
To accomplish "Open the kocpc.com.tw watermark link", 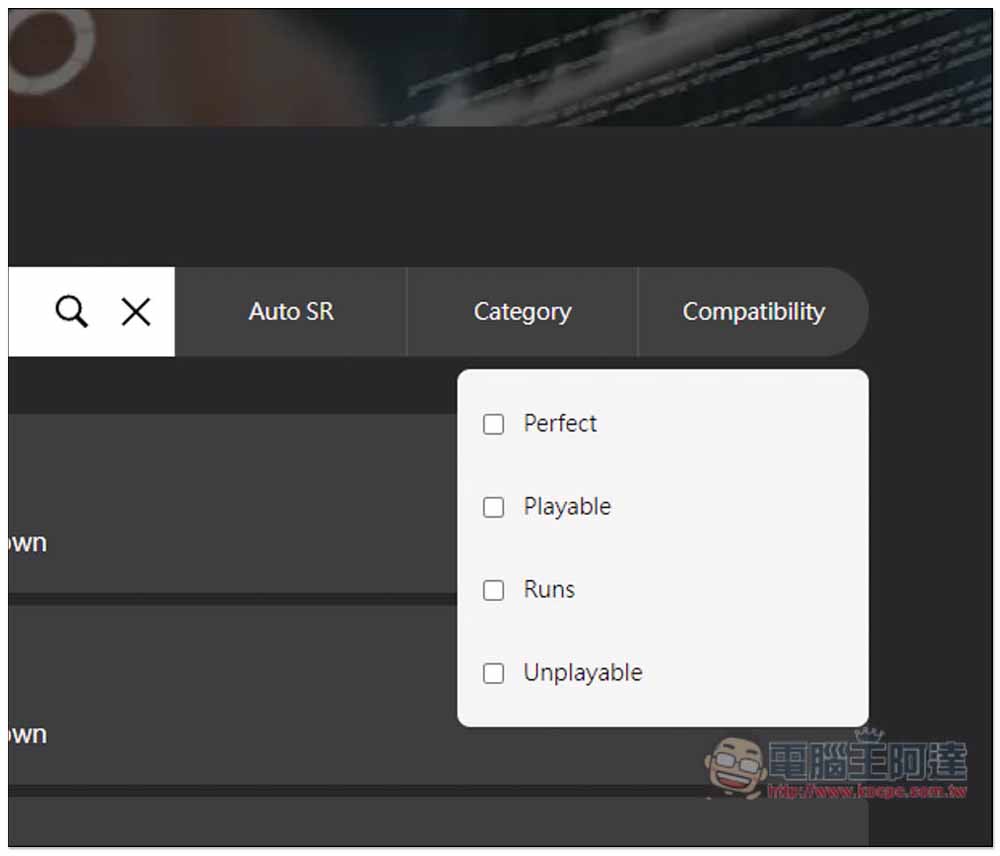I will pyautogui.click(x=868, y=792).
